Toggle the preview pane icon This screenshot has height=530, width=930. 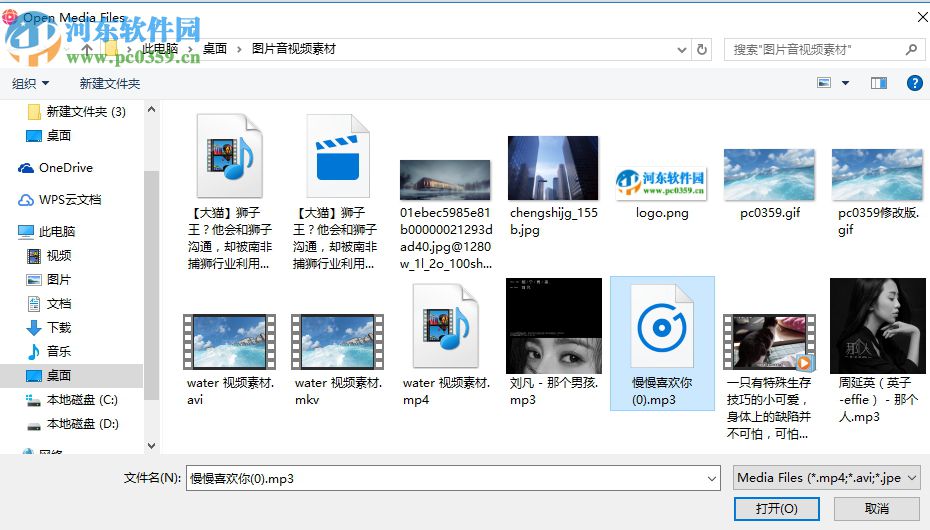pos(878,83)
